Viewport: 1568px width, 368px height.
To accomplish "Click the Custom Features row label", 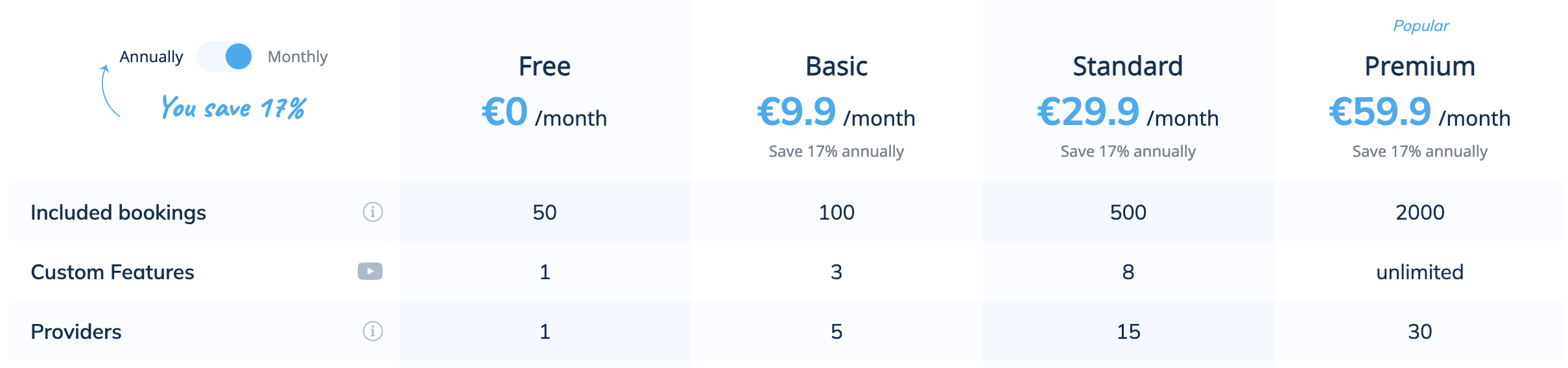I will pos(112,272).
